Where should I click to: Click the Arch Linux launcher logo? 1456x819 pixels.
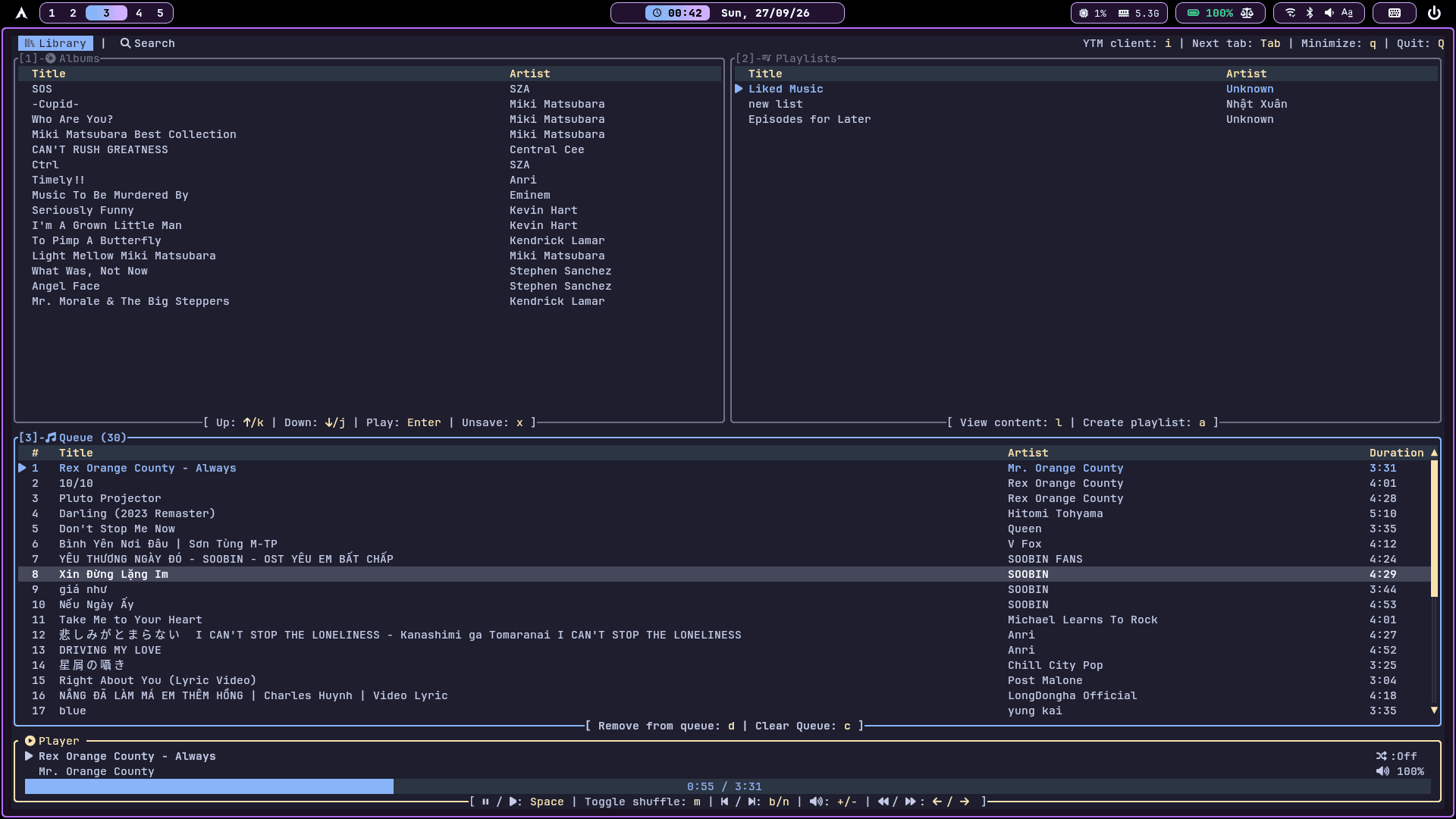tap(21, 13)
